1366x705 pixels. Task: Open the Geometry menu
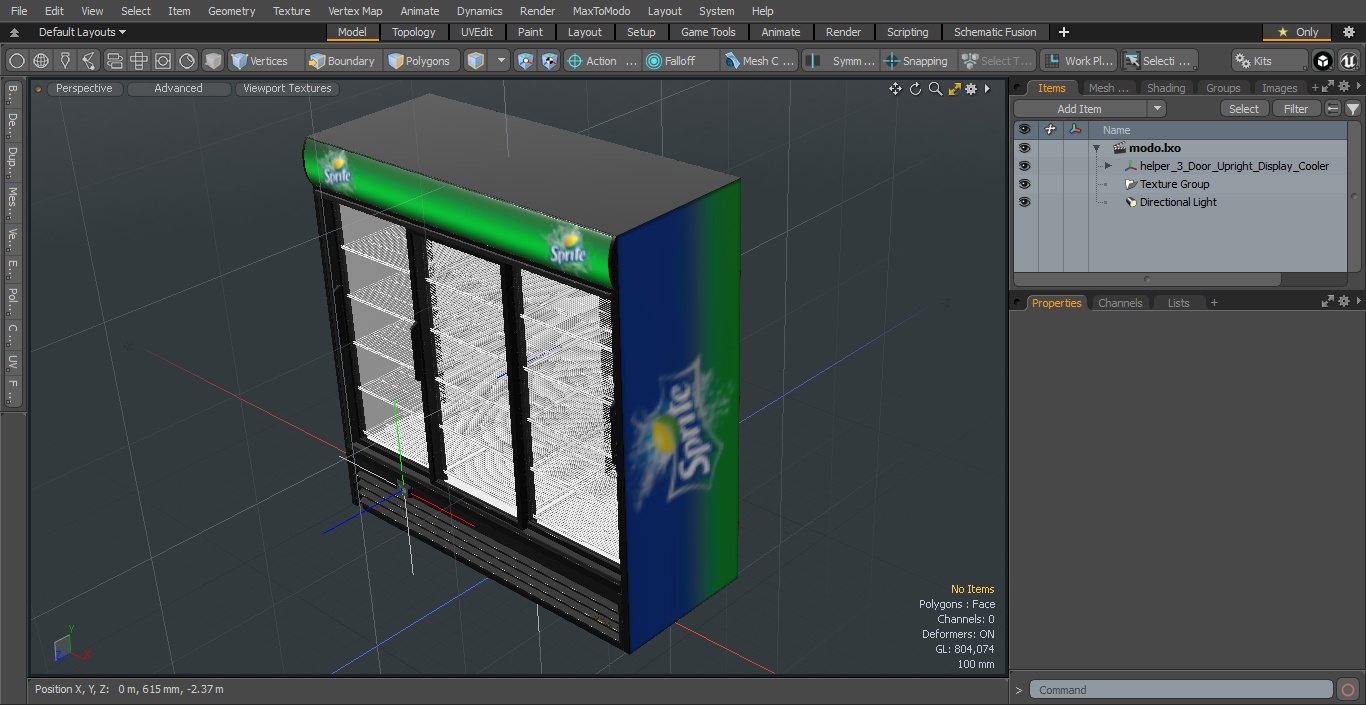tap(231, 11)
